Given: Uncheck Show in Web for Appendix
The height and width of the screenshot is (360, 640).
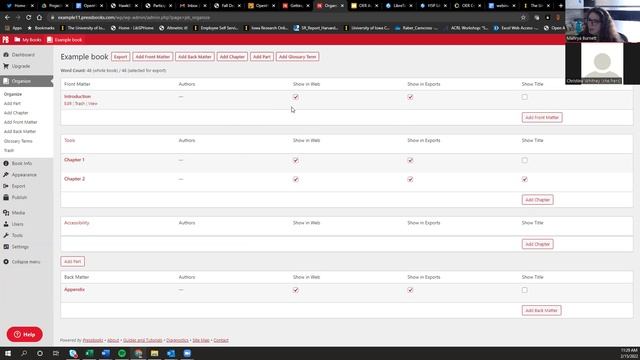Looking at the screenshot, I should (296, 290).
